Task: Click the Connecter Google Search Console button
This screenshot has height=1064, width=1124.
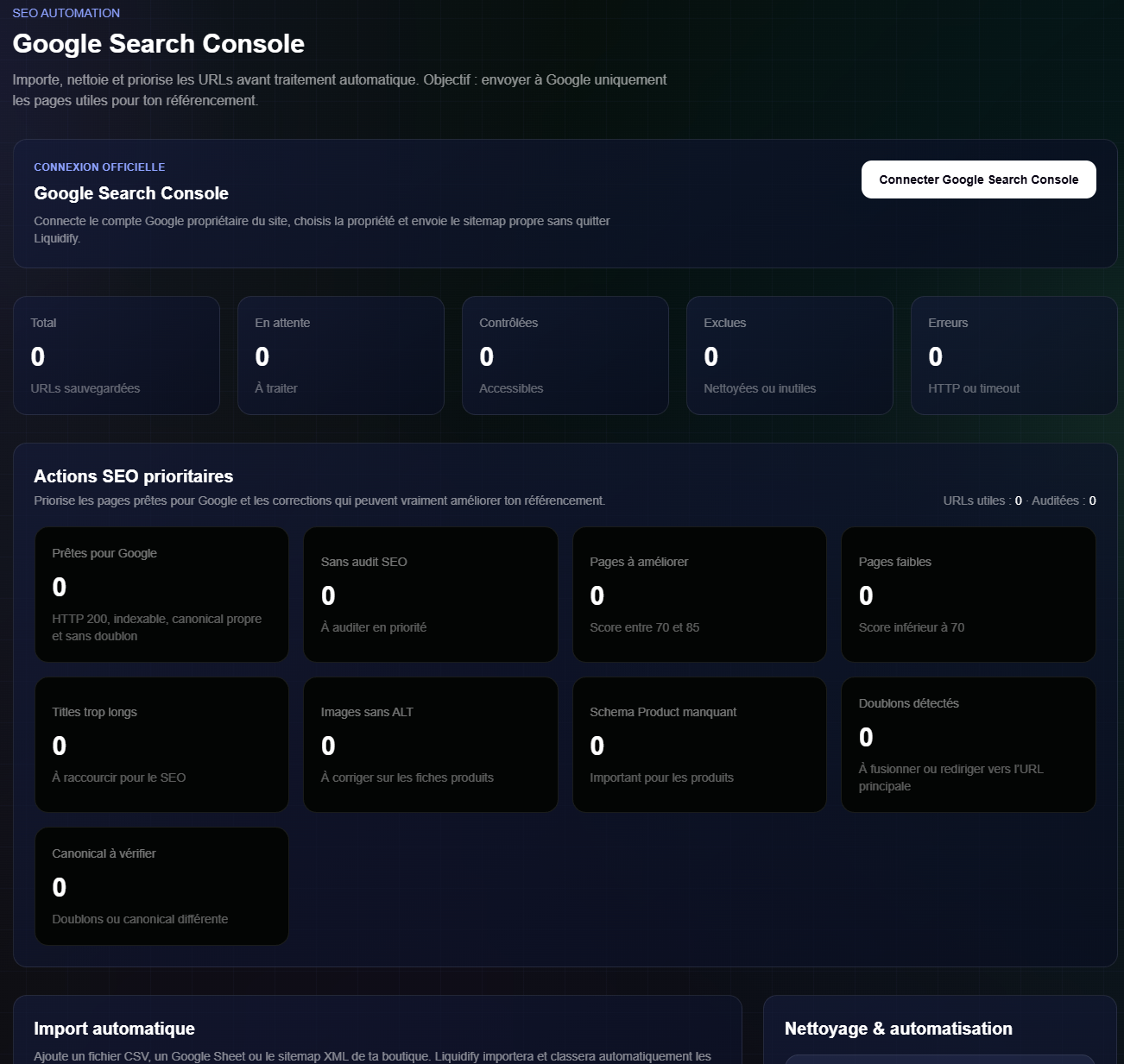Action: [x=978, y=179]
